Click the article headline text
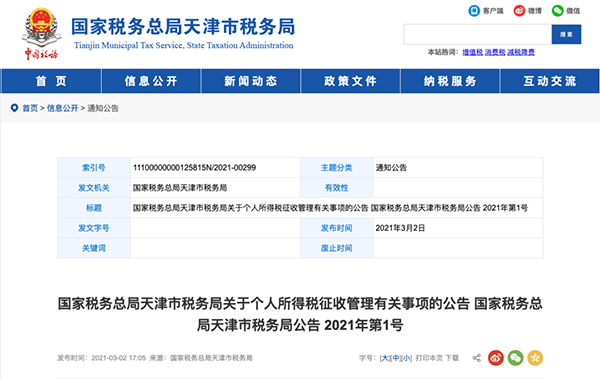Screen dimensions: 600x379 click(x=300, y=314)
